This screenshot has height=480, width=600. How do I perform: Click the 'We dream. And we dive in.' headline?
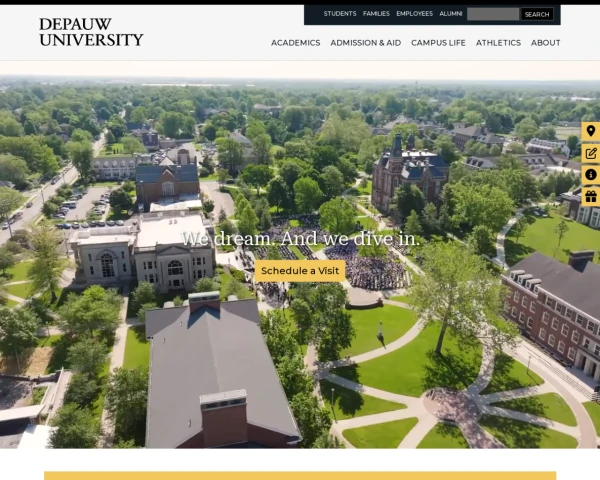(300, 241)
